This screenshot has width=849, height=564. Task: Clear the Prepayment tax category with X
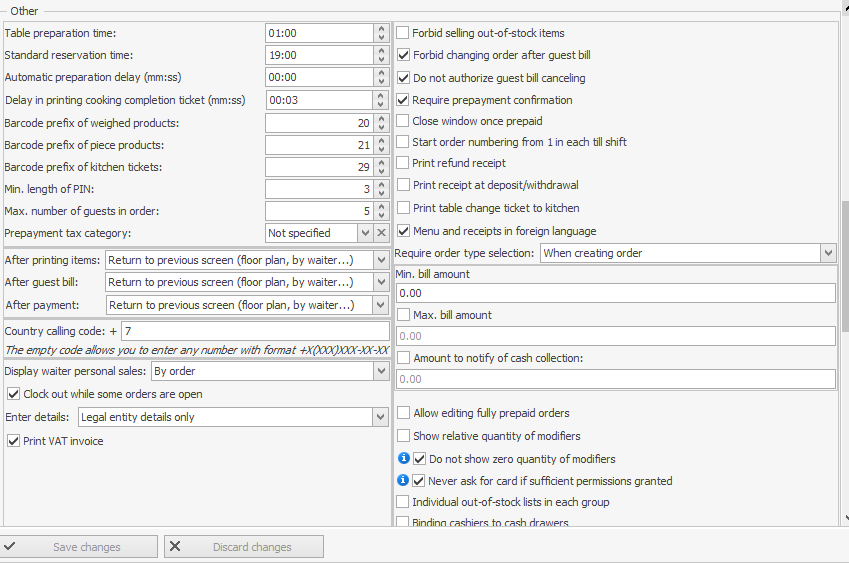point(381,233)
